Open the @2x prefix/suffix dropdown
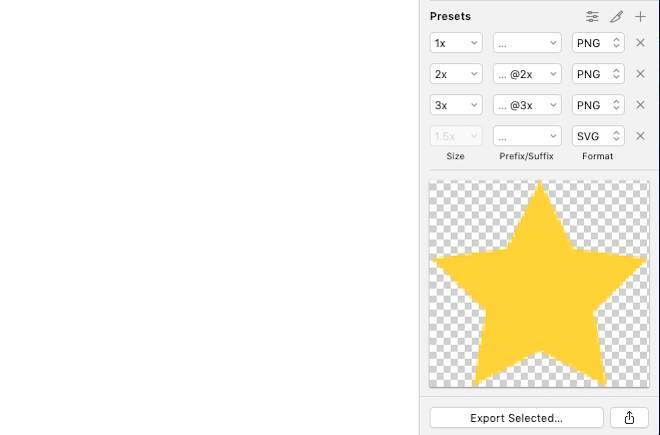The height and width of the screenshot is (435, 660). 527,74
